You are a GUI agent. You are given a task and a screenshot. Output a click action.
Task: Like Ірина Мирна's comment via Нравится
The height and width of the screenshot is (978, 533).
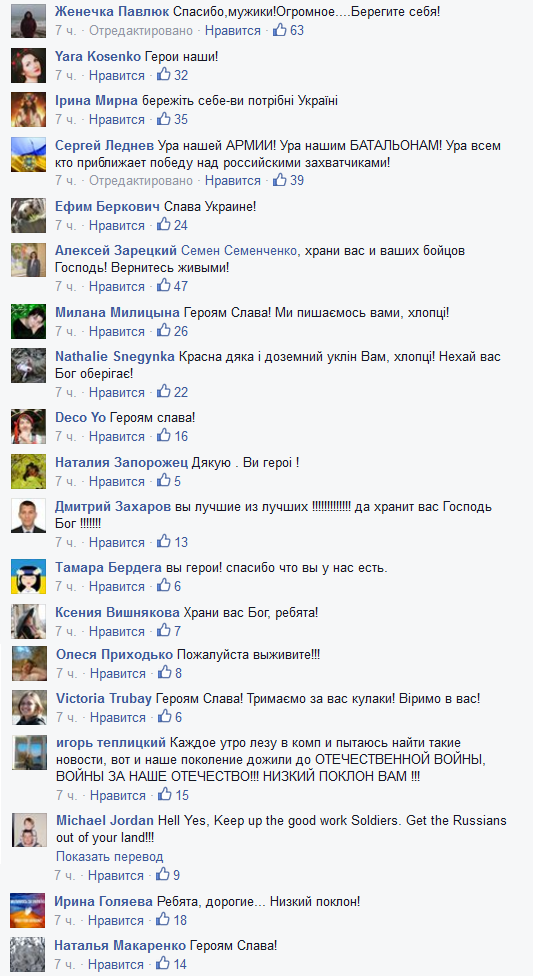pyautogui.click(x=117, y=119)
